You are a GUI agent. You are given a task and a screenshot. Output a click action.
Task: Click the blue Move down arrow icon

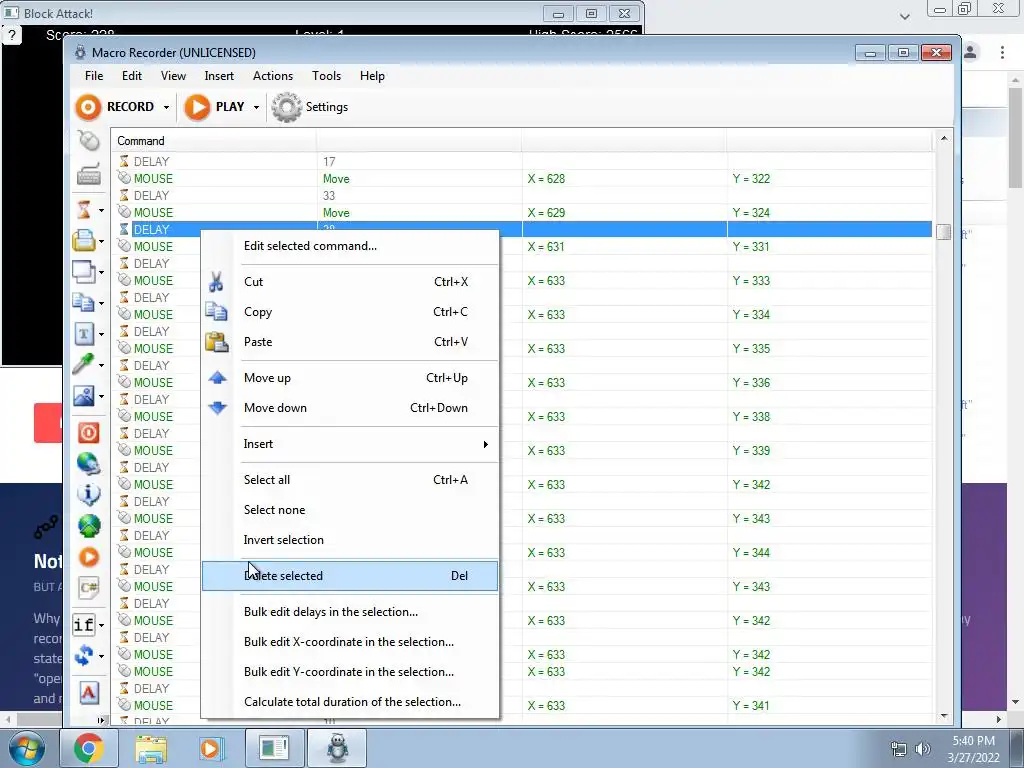[217, 408]
